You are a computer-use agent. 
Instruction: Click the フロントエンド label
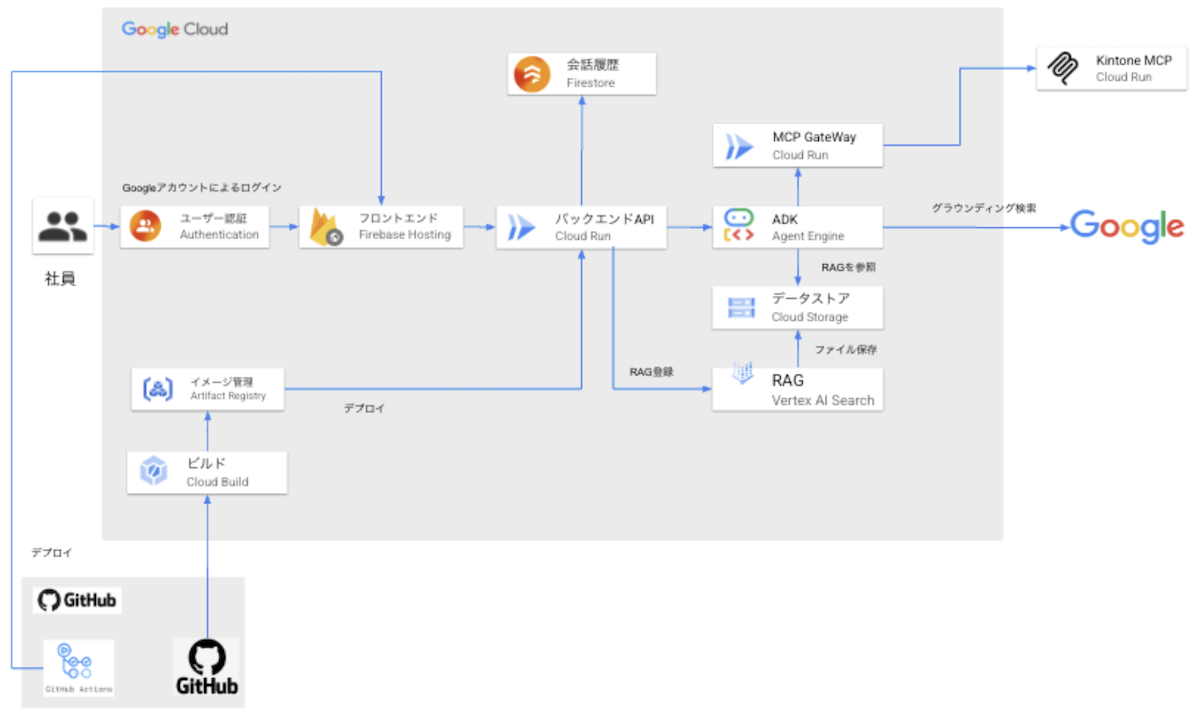tap(398, 218)
